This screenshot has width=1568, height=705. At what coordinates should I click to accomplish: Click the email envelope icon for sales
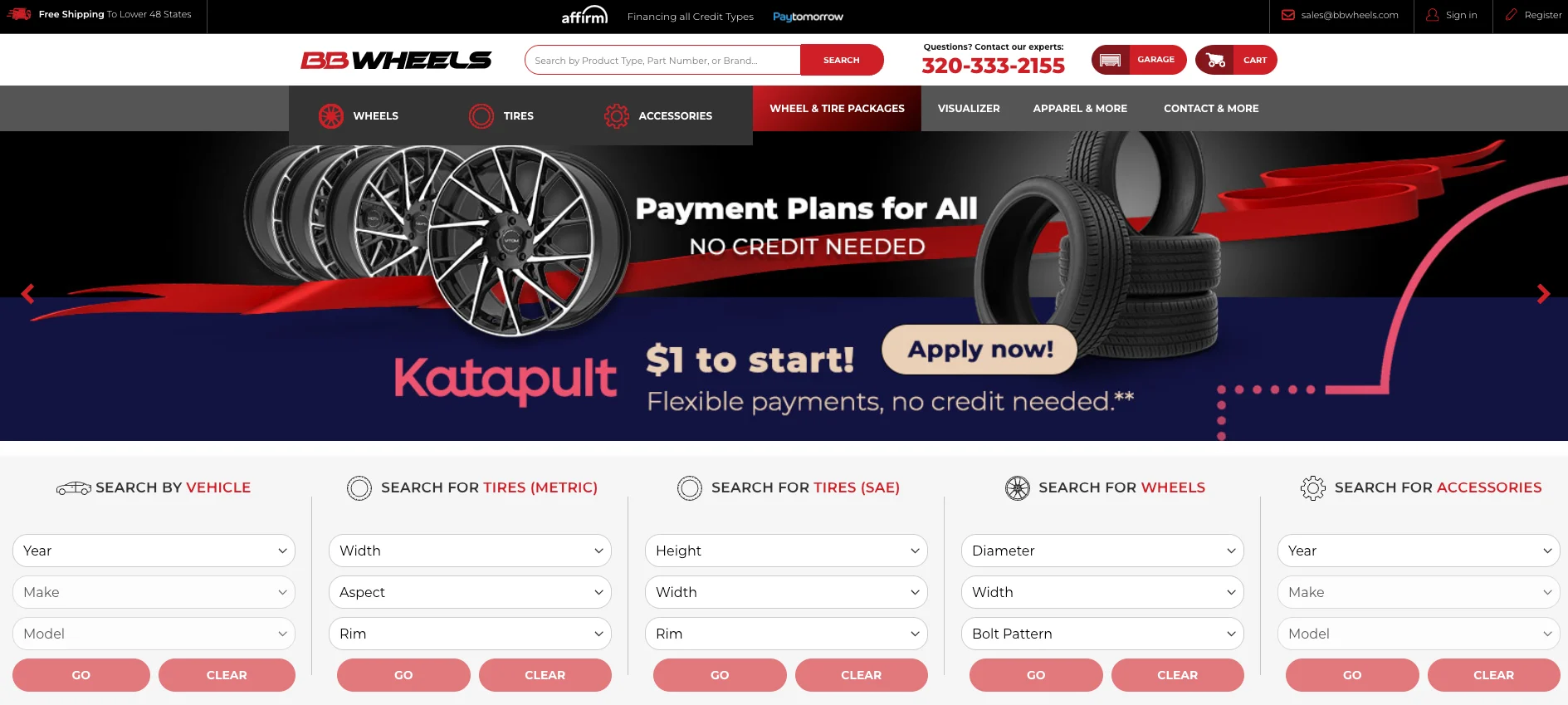(x=1288, y=15)
